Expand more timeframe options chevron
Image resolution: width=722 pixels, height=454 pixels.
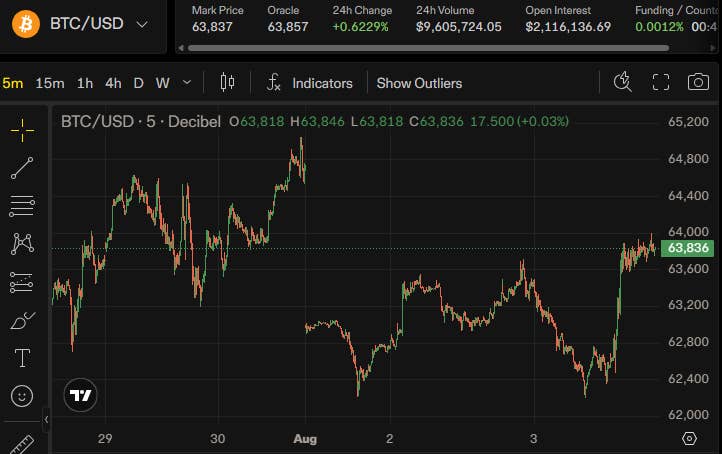(x=186, y=83)
